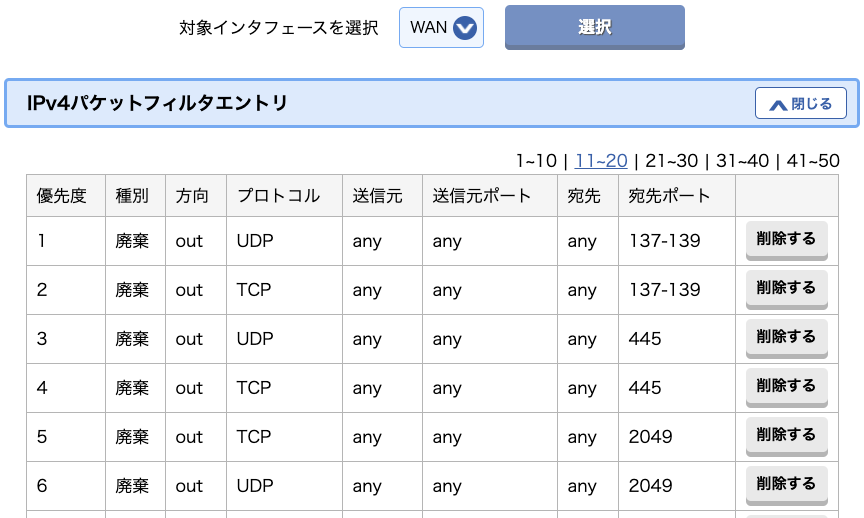
Task: Delete filter entry 5 (TCP 2049)
Action: pos(786,435)
